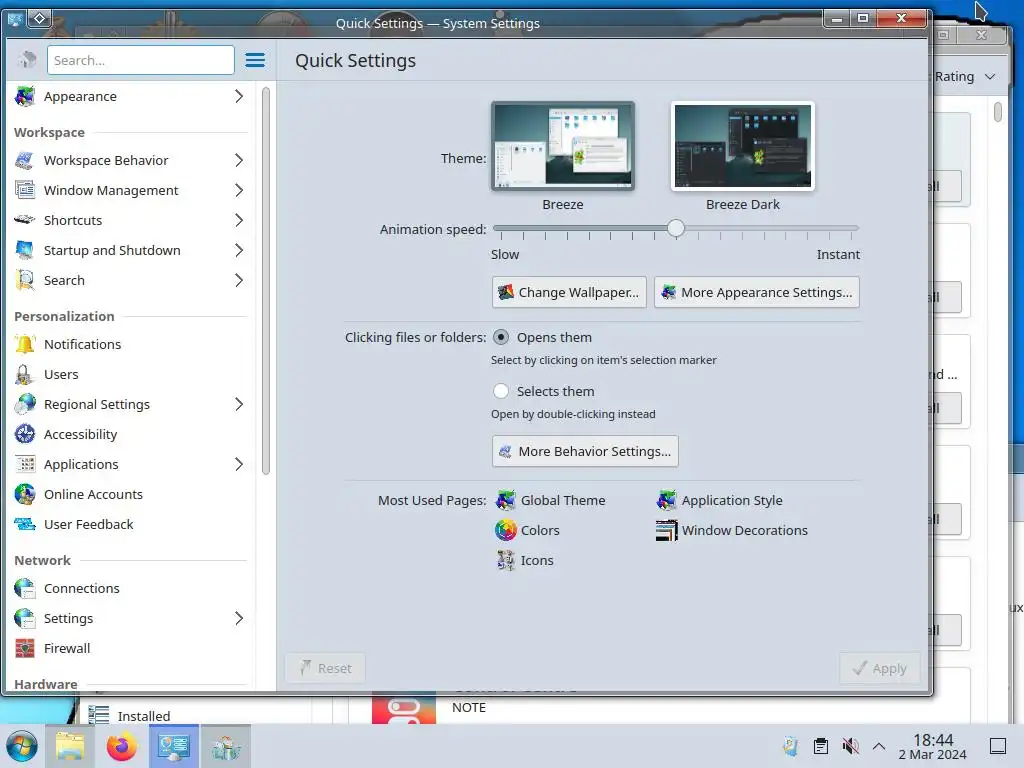Screen dimensions: 1024x768
Task: Click the Workspace Behavior icon
Action: point(25,160)
